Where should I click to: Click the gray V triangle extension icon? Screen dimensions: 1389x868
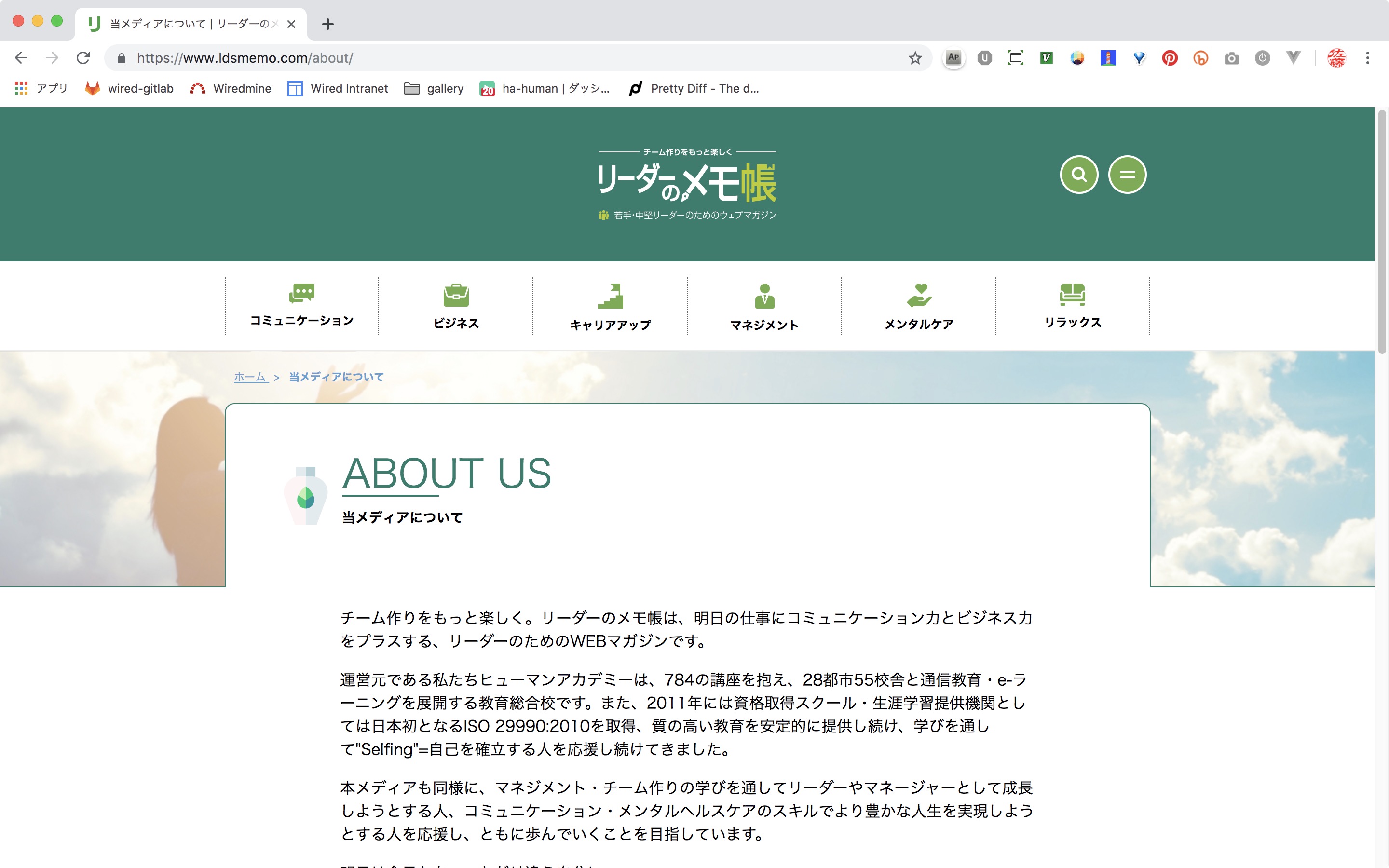1293,58
